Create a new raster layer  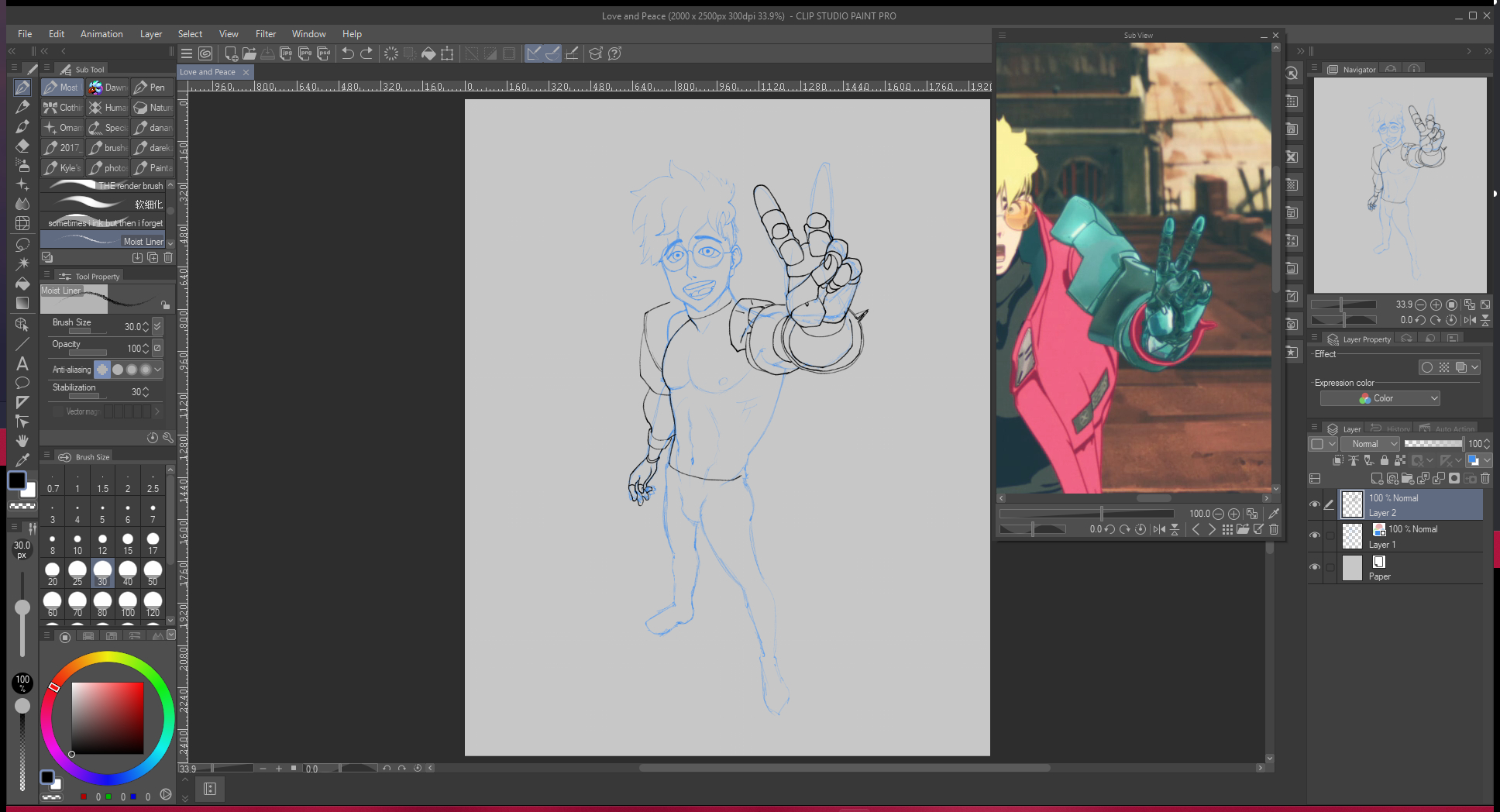pyautogui.click(x=1376, y=479)
